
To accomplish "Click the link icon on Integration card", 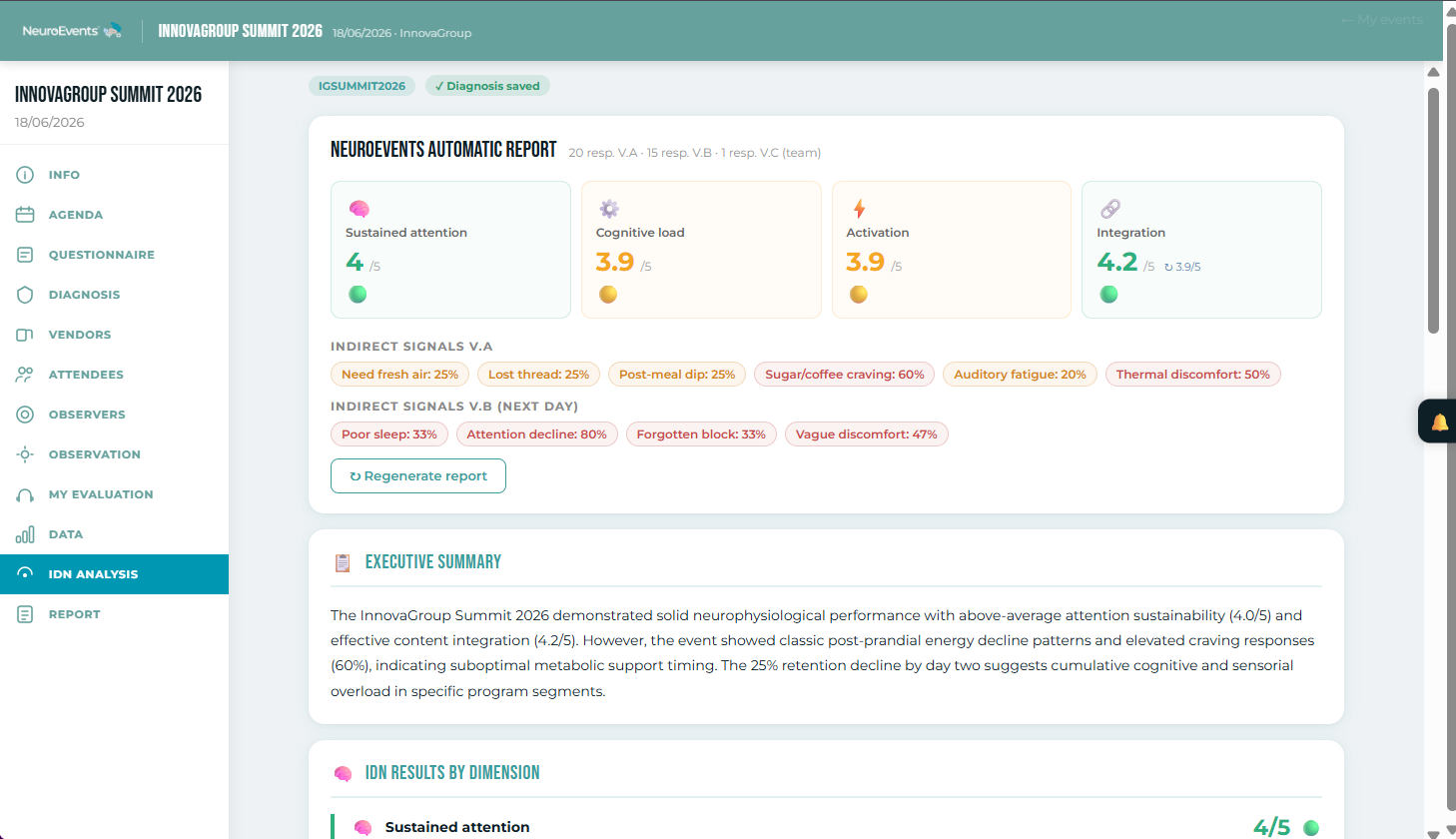I will 1109,209.
